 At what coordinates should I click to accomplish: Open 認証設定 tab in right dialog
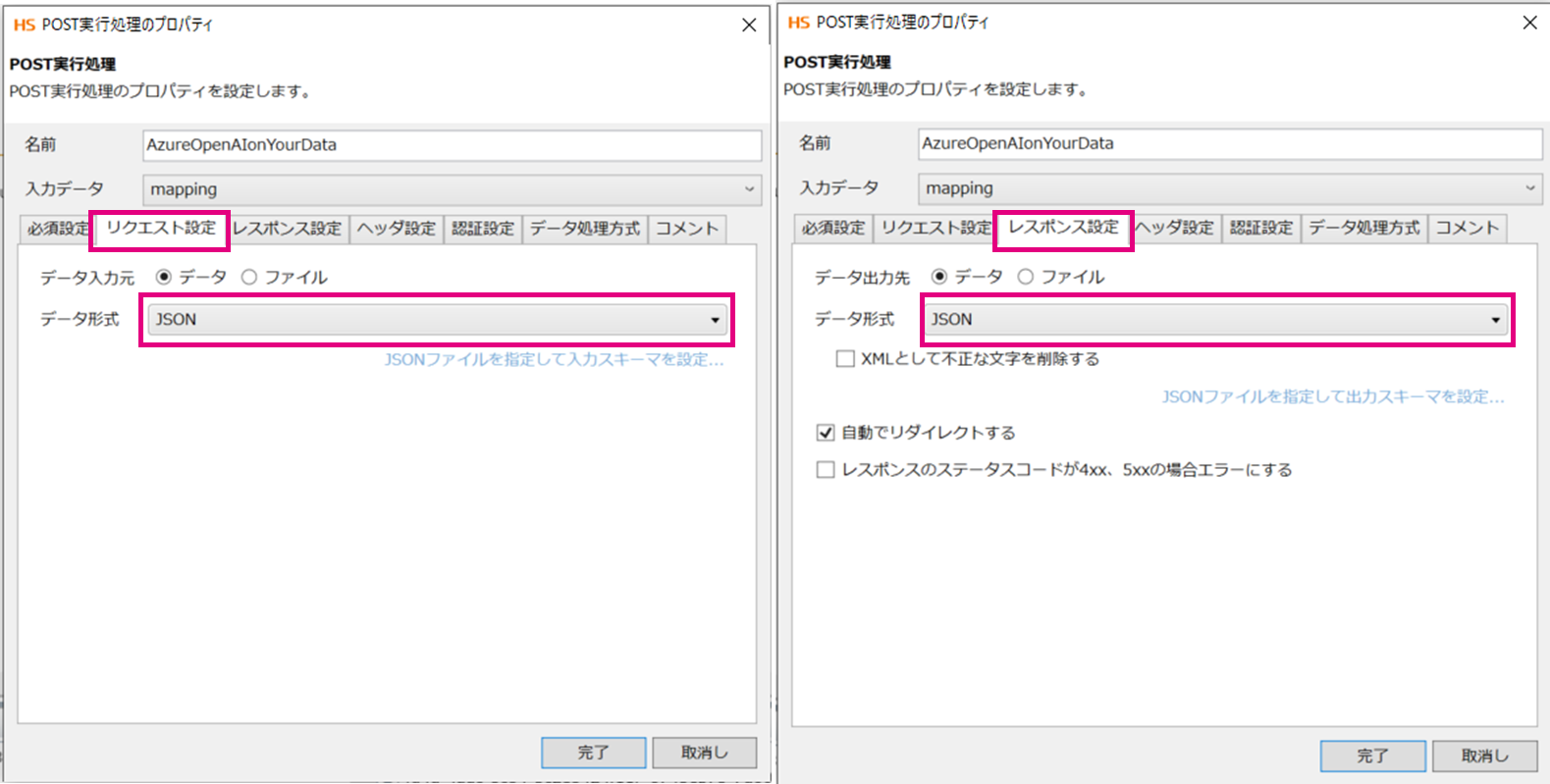point(1261,228)
